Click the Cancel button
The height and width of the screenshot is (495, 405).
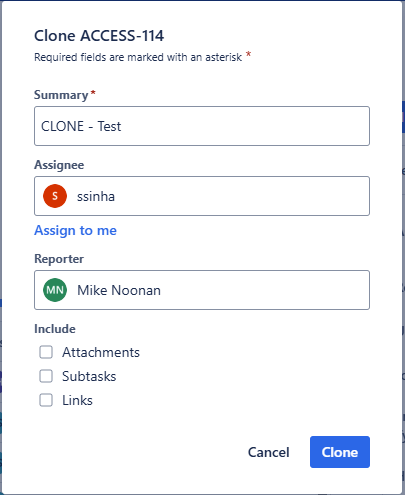click(269, 452)
